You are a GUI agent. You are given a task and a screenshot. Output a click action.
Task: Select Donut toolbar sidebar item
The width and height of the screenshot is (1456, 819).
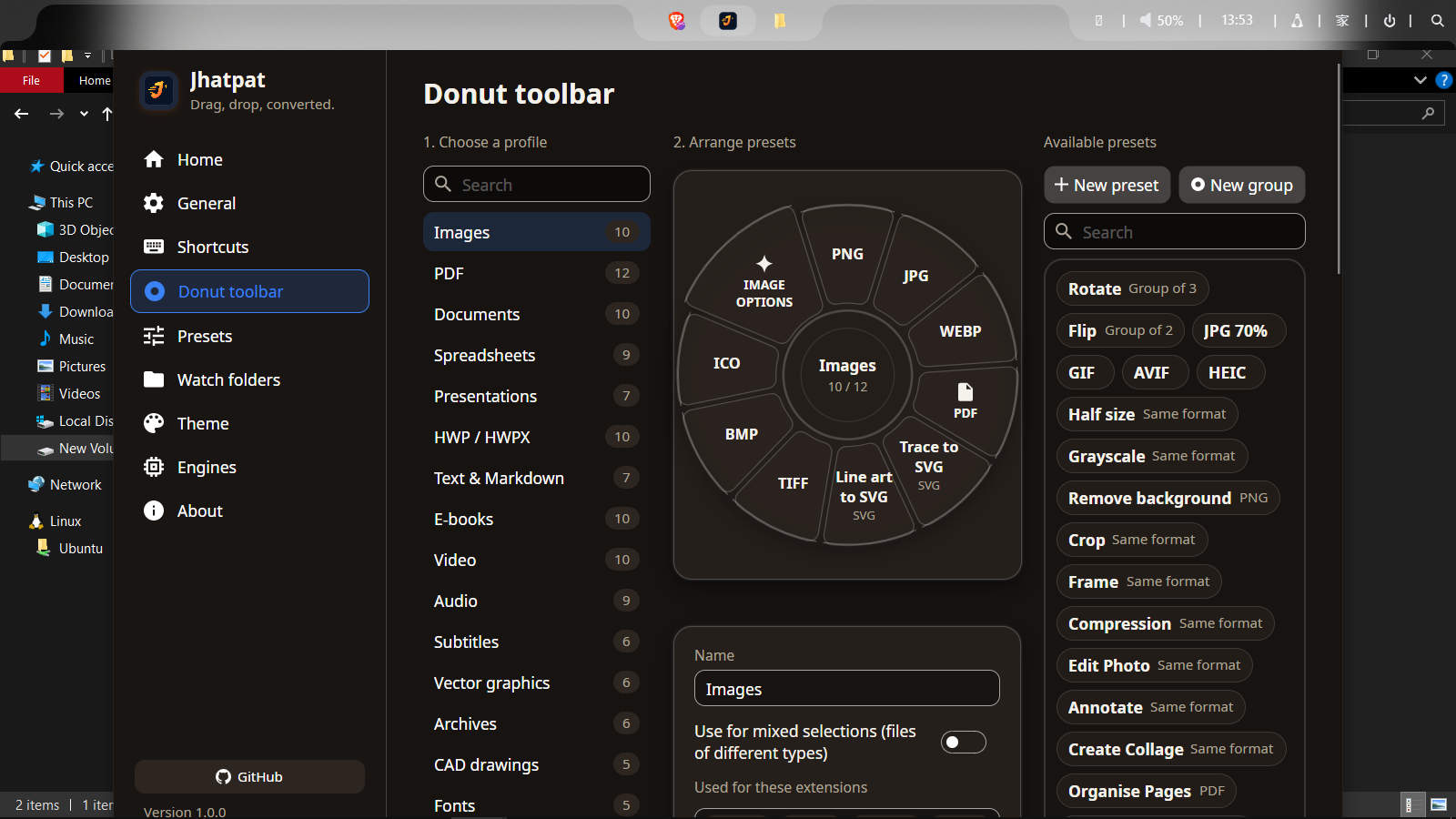pyautogui.click(x=249, y=291)
